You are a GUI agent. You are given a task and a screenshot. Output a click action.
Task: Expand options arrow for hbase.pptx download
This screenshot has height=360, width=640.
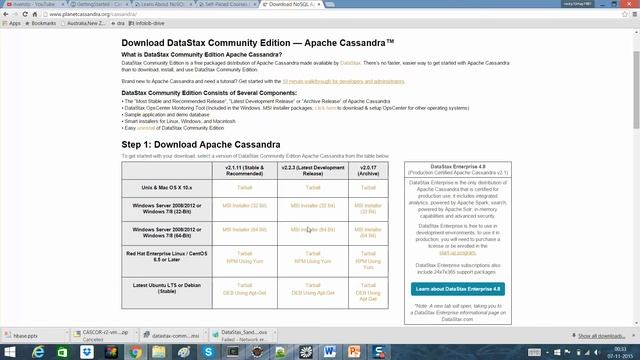[67, 333]
